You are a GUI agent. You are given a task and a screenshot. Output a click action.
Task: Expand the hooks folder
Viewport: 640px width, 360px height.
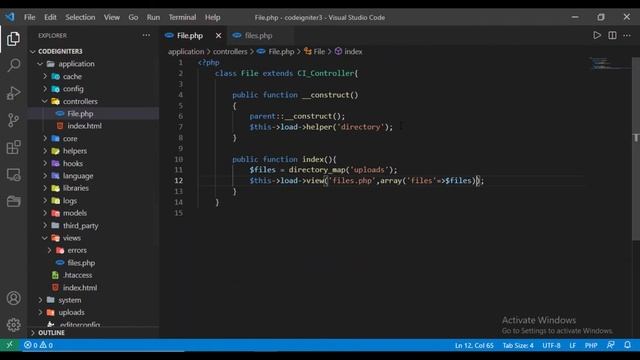tap(93, 163)
